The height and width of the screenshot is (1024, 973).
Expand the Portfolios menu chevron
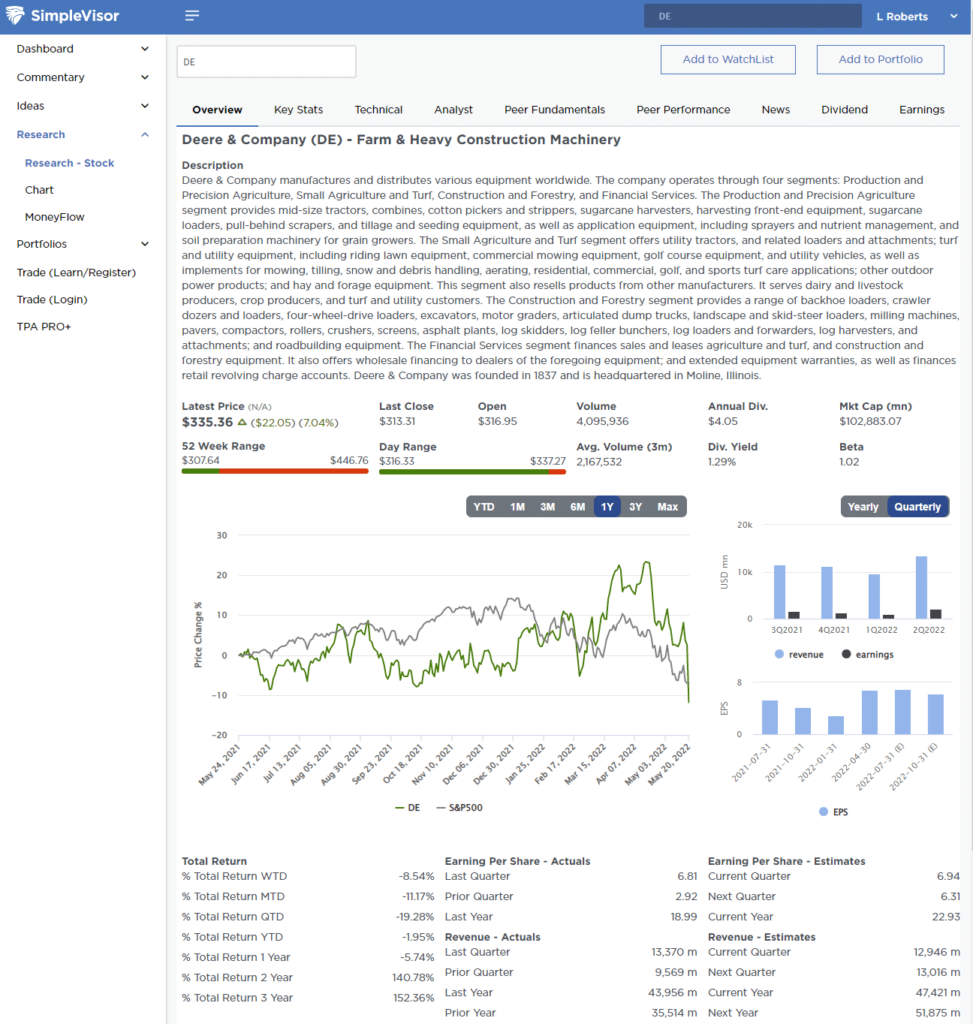click(x=145, y=244)
